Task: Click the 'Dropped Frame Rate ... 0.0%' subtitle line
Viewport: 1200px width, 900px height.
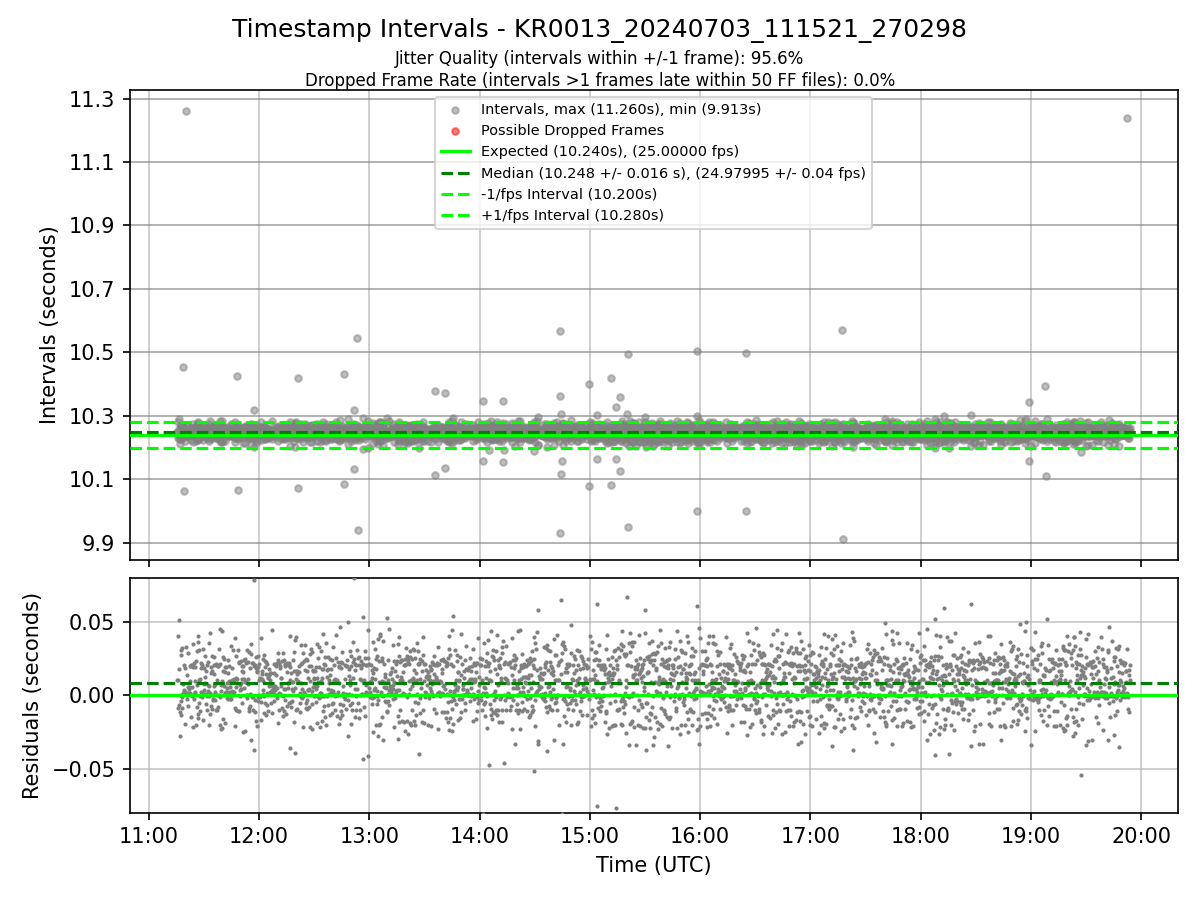Action: pos(599,80)
